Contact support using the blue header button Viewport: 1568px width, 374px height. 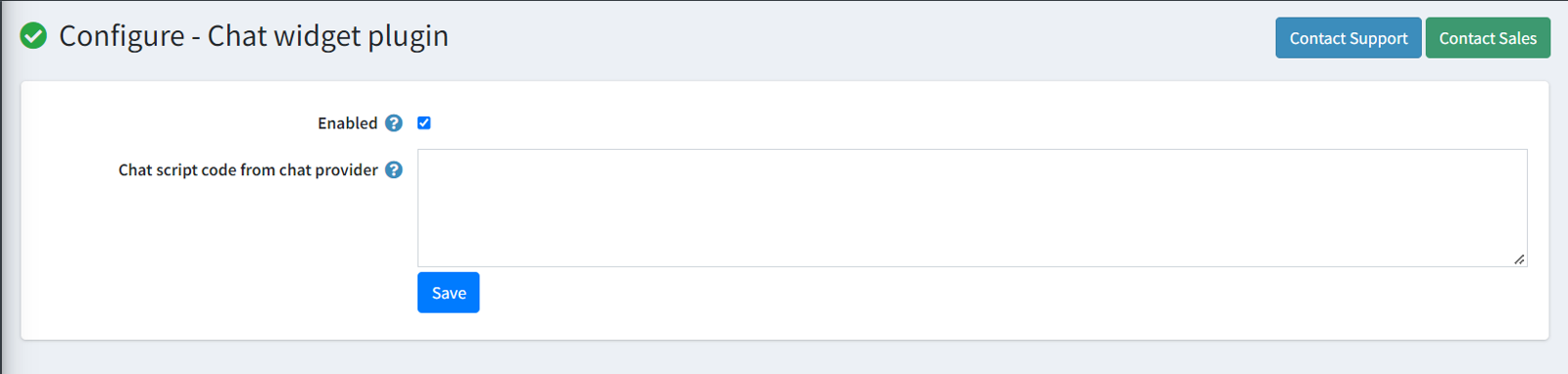click(1348, 38)
